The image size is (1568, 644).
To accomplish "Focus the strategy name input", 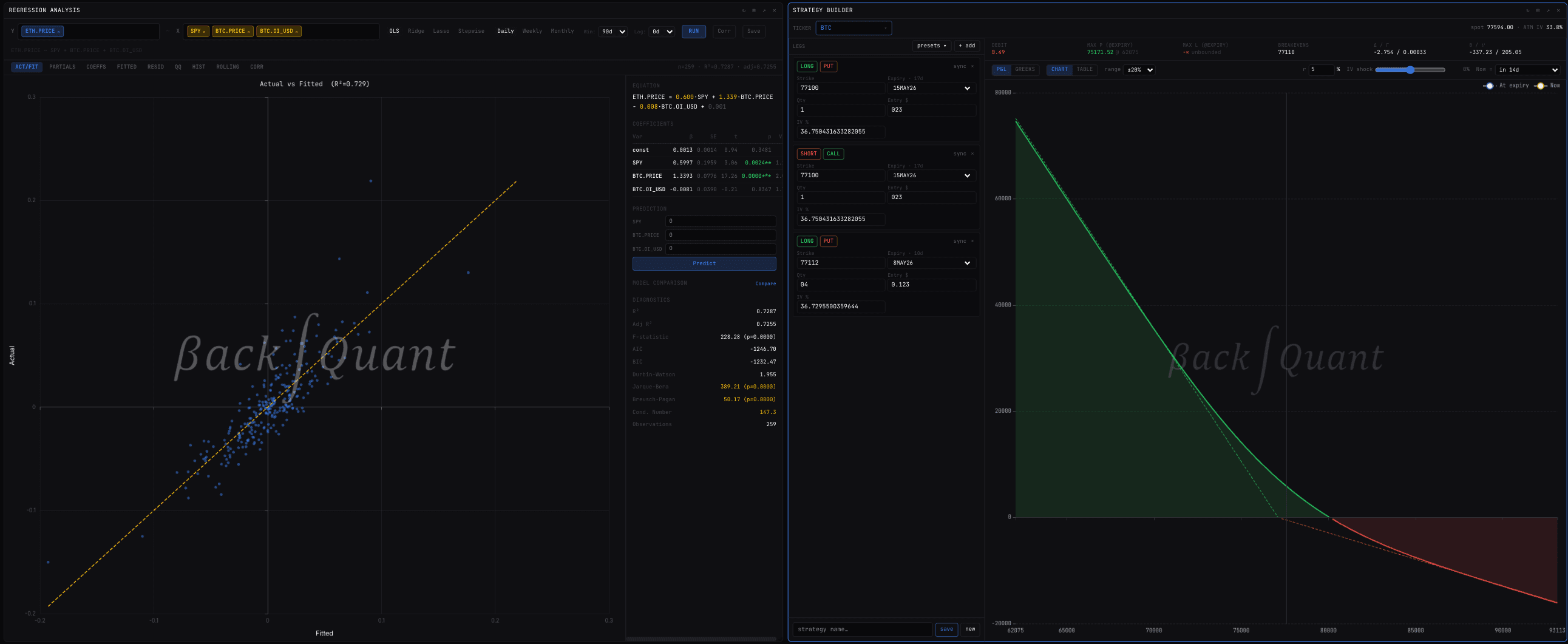I will click(863, 629).
